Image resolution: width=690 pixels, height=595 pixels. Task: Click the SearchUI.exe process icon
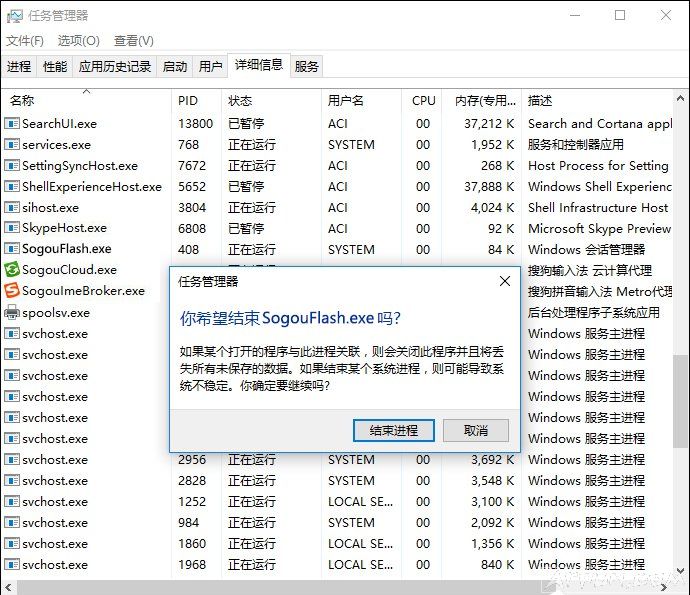[12, 124]
